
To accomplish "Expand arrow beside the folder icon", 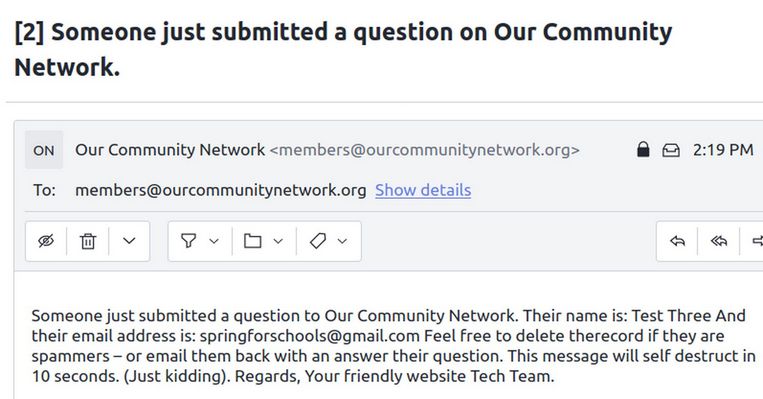I will 278,241.
